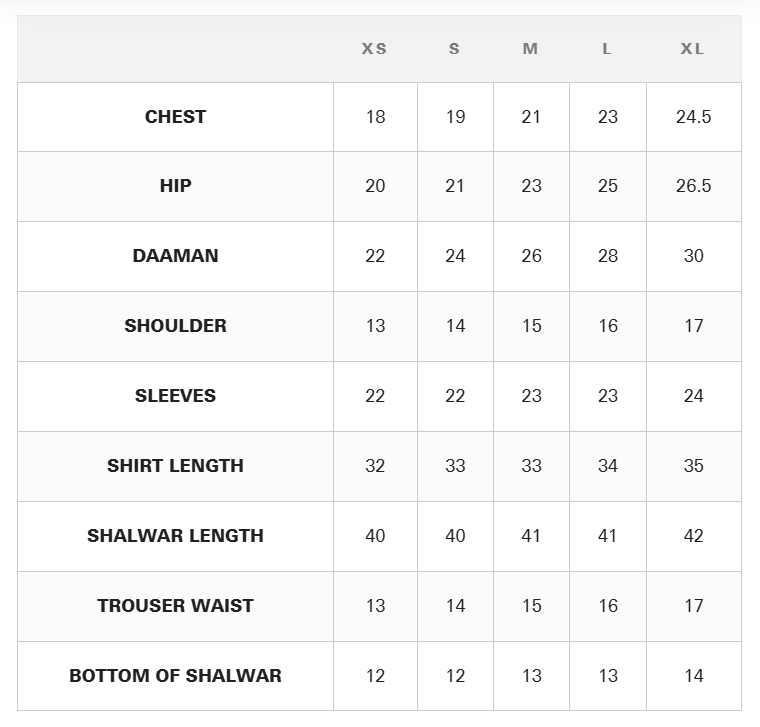Image resolution: width=760 pixels, height=727 pixels.
Task: Select the XL size column header
Action: click(x=692, y=49)
